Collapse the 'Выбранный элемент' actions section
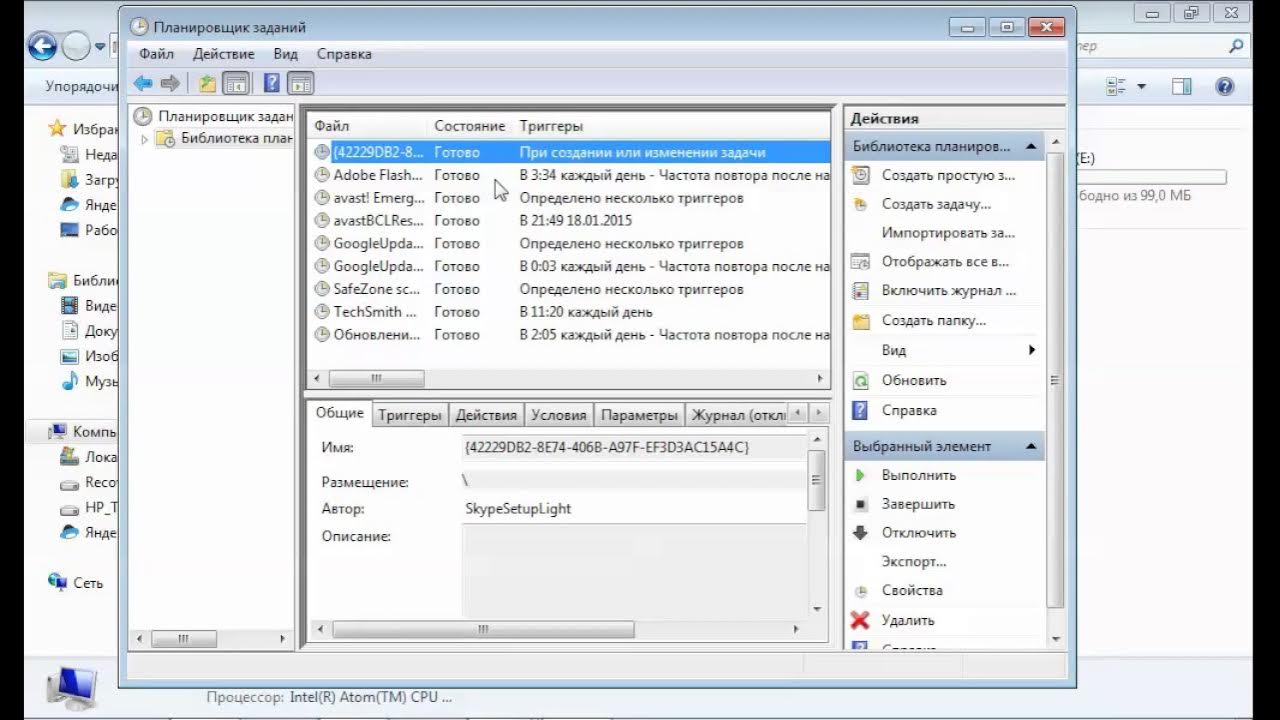 click(x=1031, y=446)
